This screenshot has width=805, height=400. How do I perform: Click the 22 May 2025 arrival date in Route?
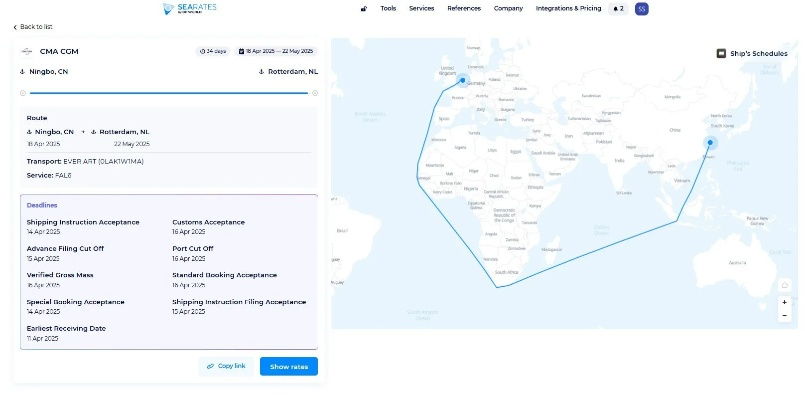point(131,144)
